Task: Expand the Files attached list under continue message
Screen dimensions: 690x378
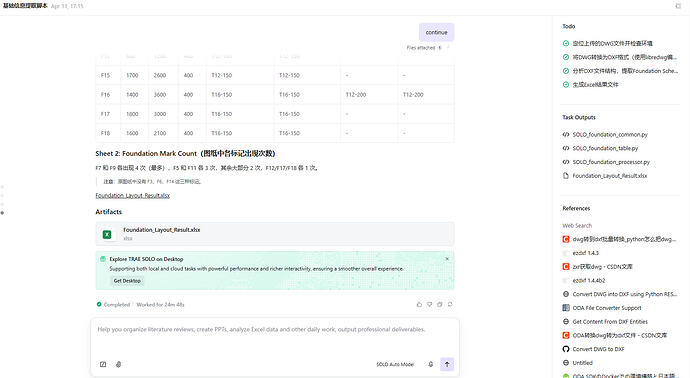Action: tap(427, 48)
